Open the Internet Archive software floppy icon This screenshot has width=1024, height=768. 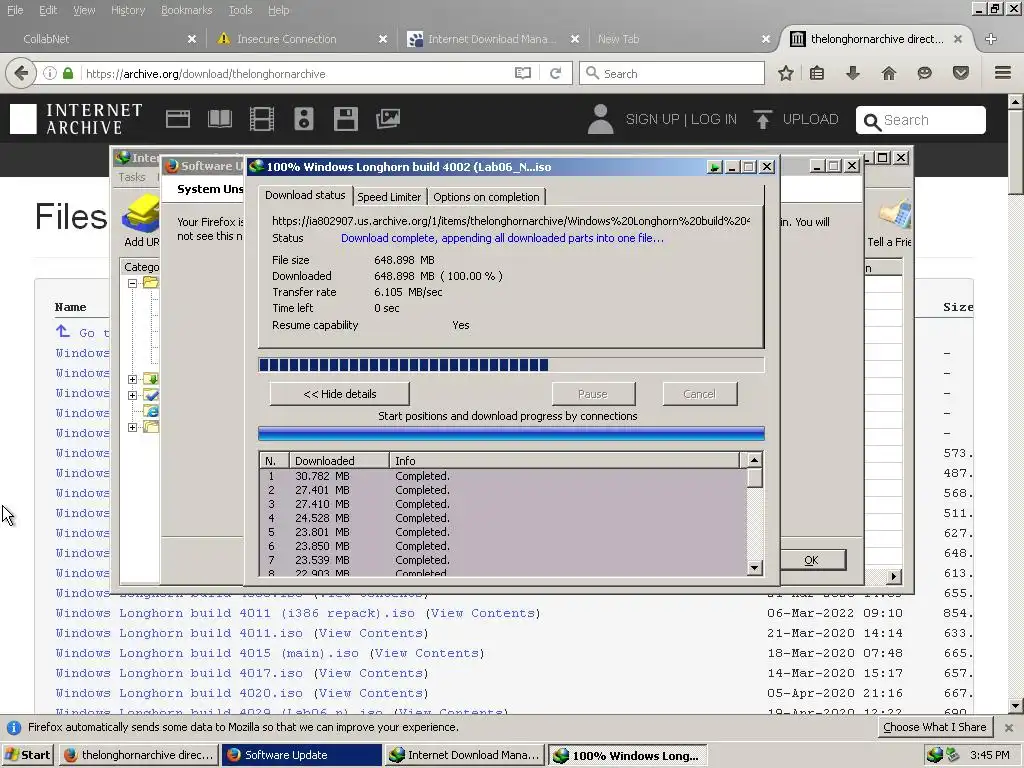click(345, 119)
